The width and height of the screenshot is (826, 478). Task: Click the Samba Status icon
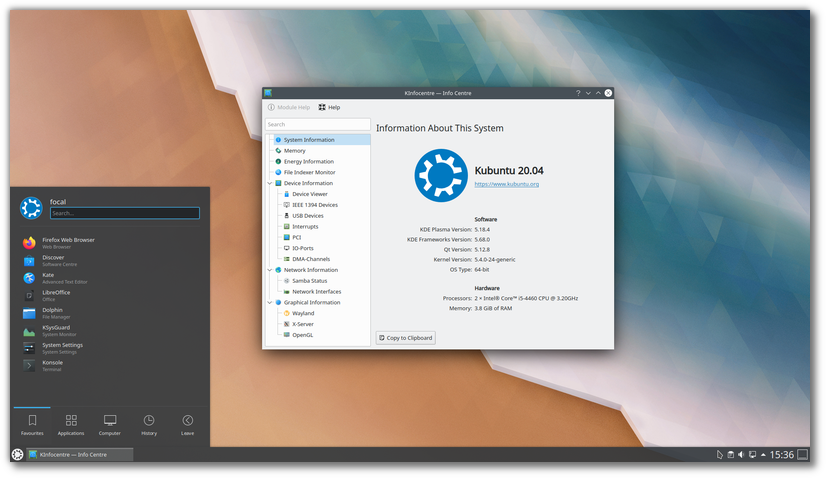click(x=287, y=281)
